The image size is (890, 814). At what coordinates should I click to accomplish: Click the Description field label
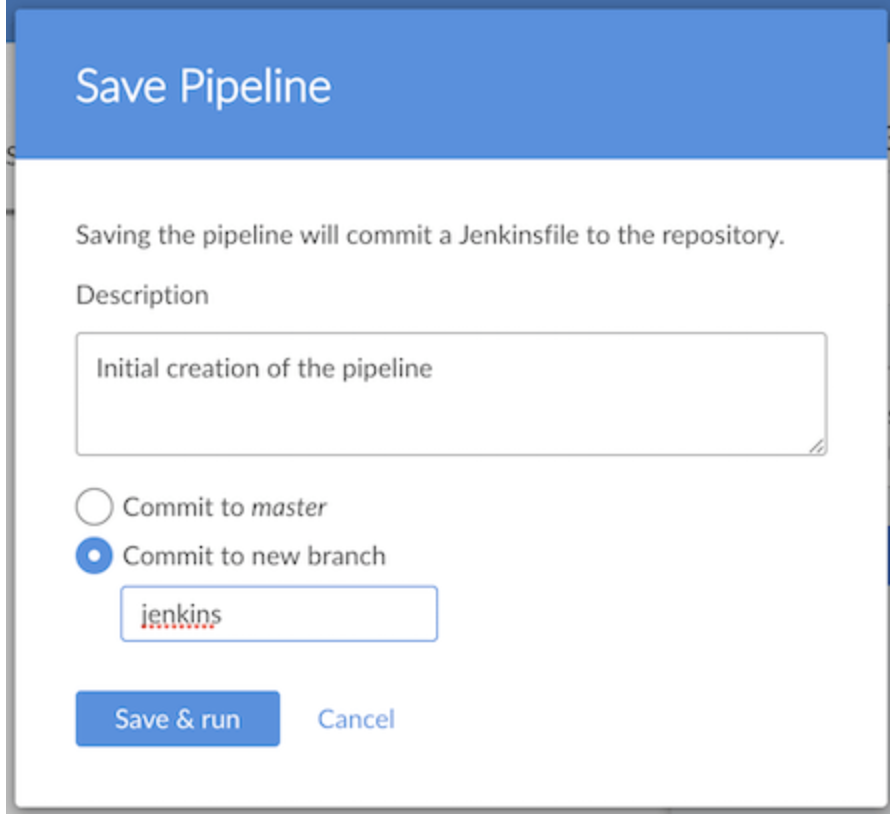point(142,295)
